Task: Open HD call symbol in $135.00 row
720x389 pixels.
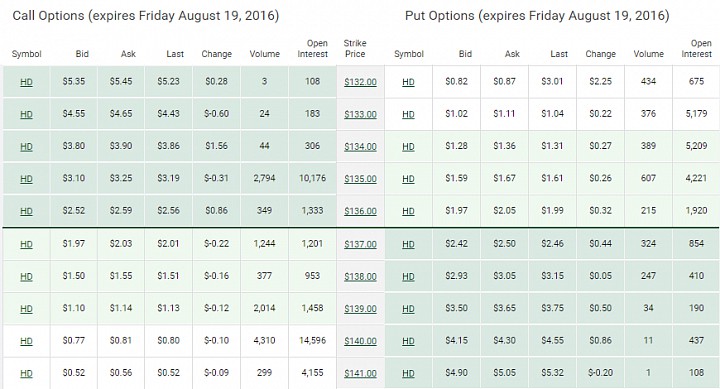Action: tap(26, 179)
